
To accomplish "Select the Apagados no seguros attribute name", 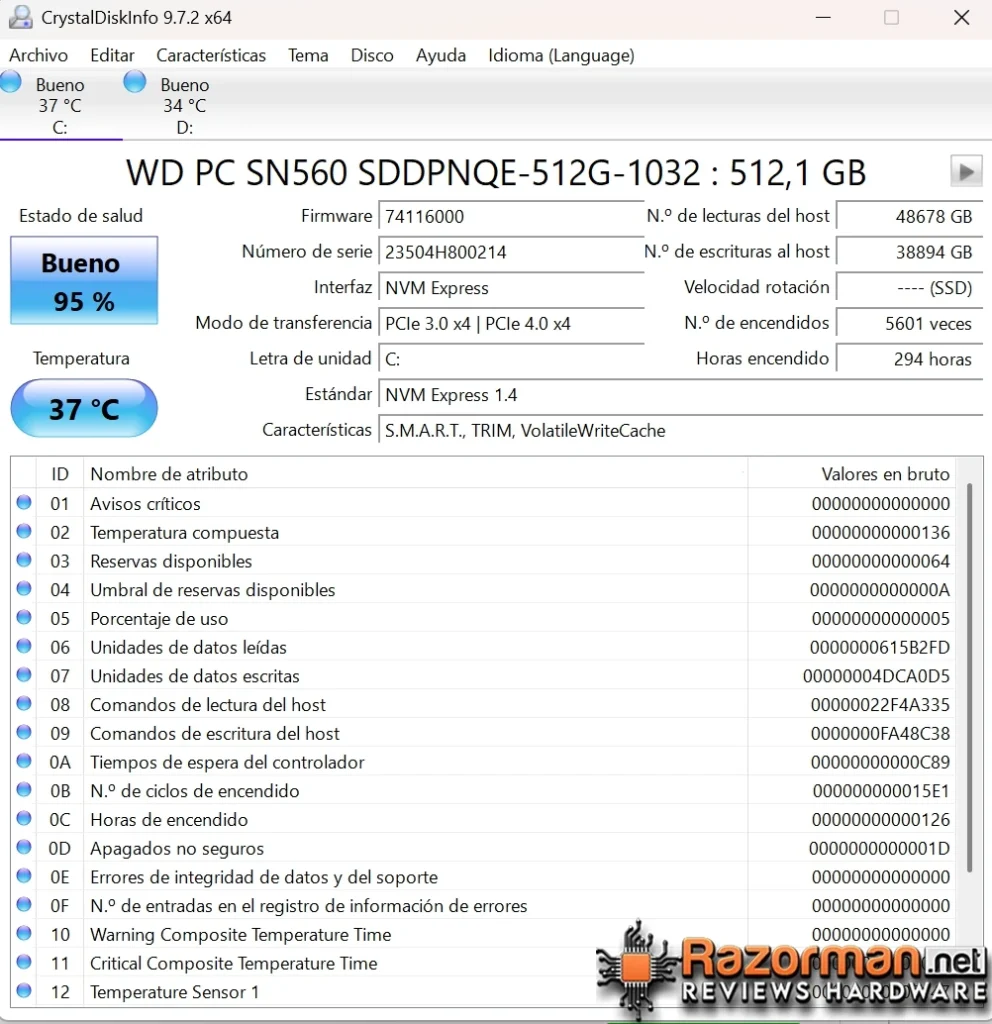I will pos(177,848).
